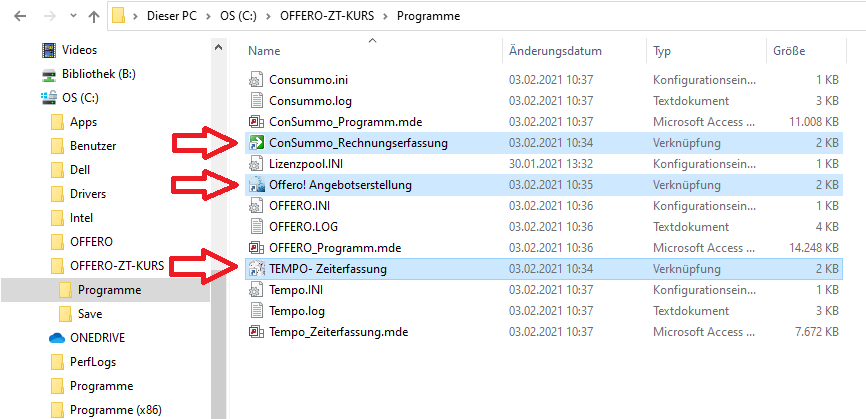Select the Tempo_Zeiterfassung.mde file icon
866x419 pixels.
coord(256,331)
